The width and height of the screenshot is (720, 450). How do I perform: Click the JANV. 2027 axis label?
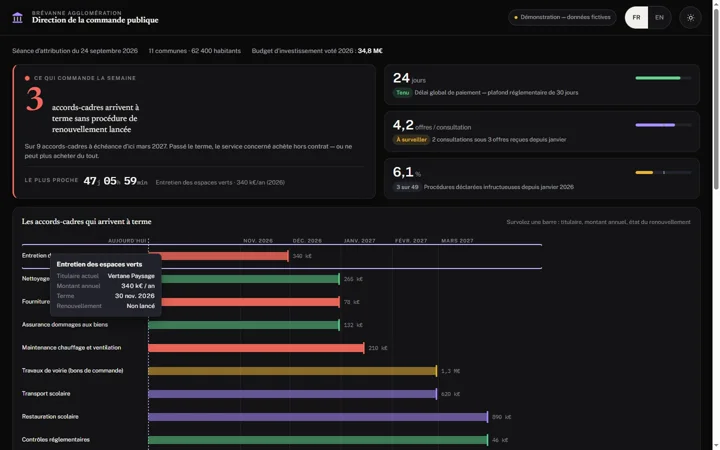click(359, 241)
